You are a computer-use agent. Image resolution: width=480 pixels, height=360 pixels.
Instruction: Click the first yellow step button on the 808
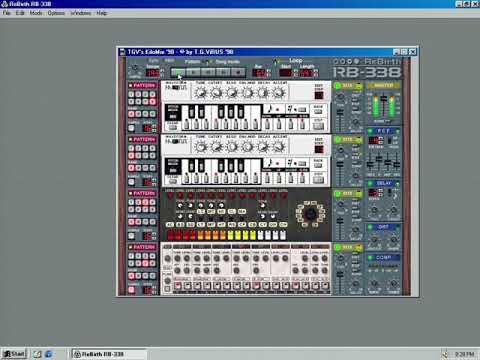(x=231, y=235)
